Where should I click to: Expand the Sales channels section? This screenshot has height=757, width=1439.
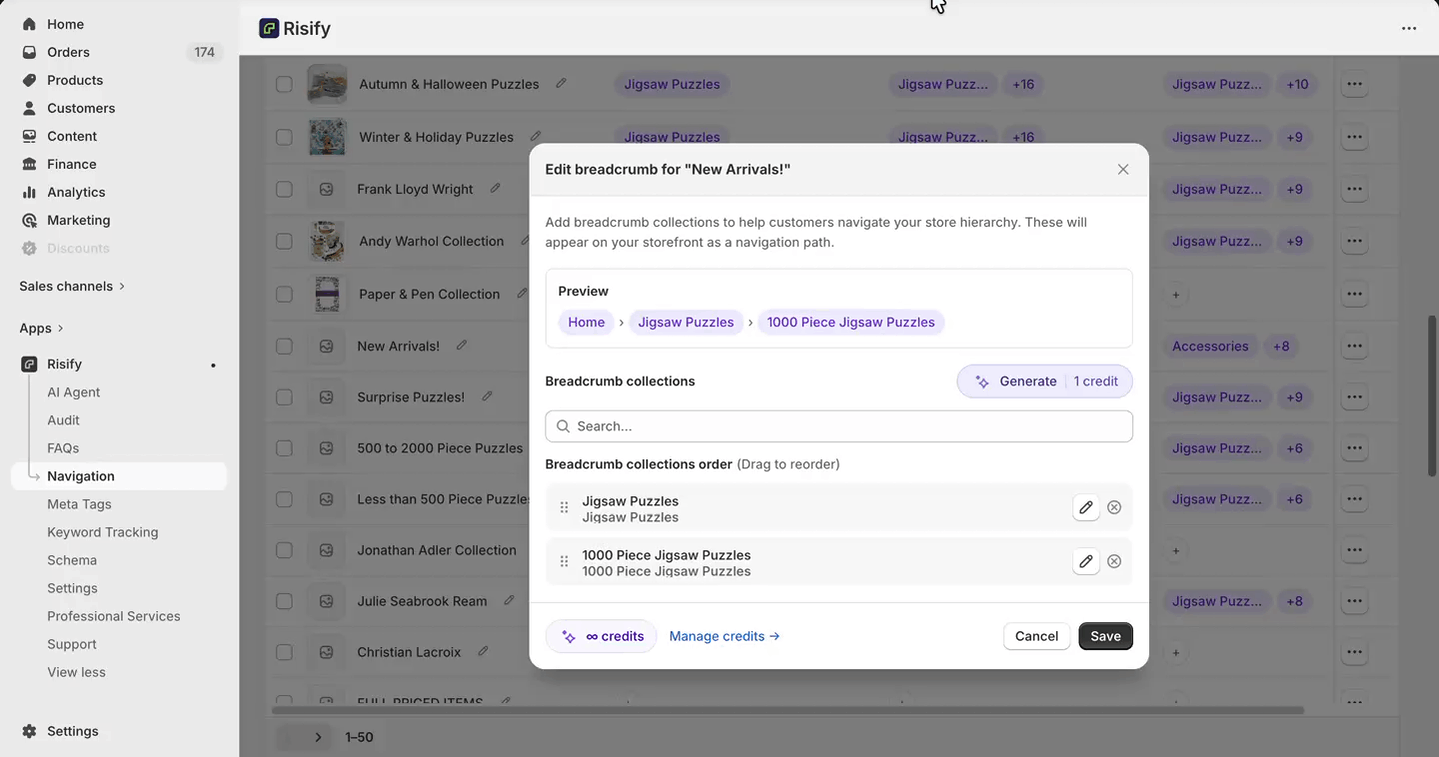click(x=72, y=286)
